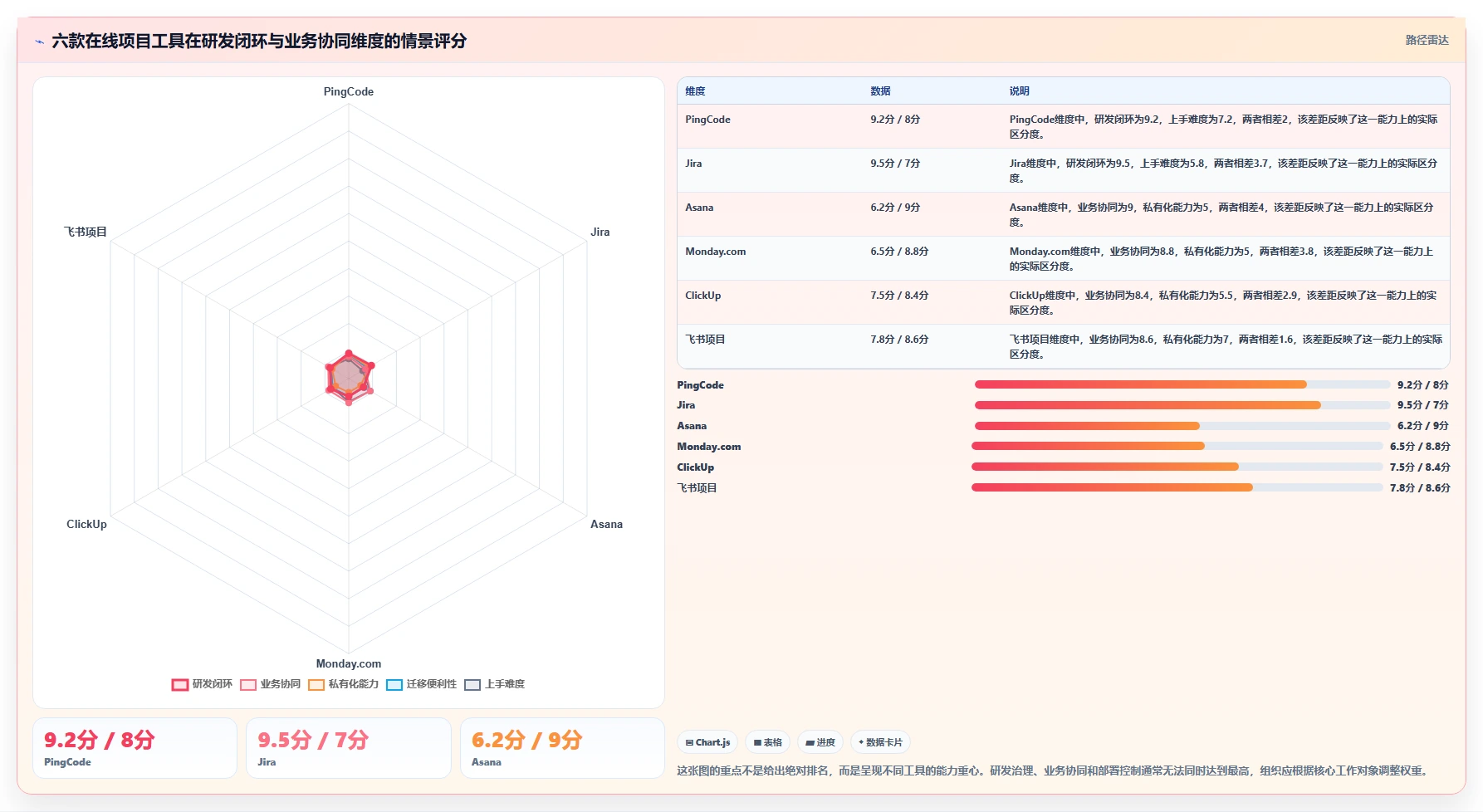Click the 飞书项目 axis label on the radar
Image resolution: width=1483 pixels, height=812 pixels.
coord(86,232)
